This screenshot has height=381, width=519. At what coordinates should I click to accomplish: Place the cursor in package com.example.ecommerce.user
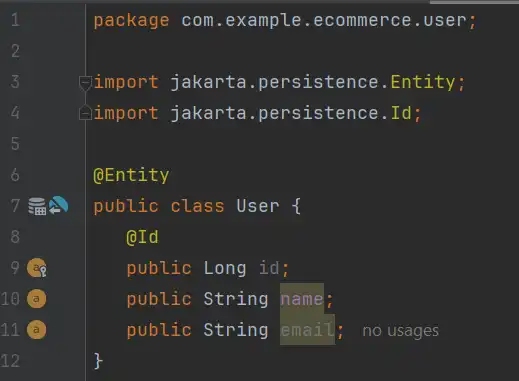click(324, 20)
